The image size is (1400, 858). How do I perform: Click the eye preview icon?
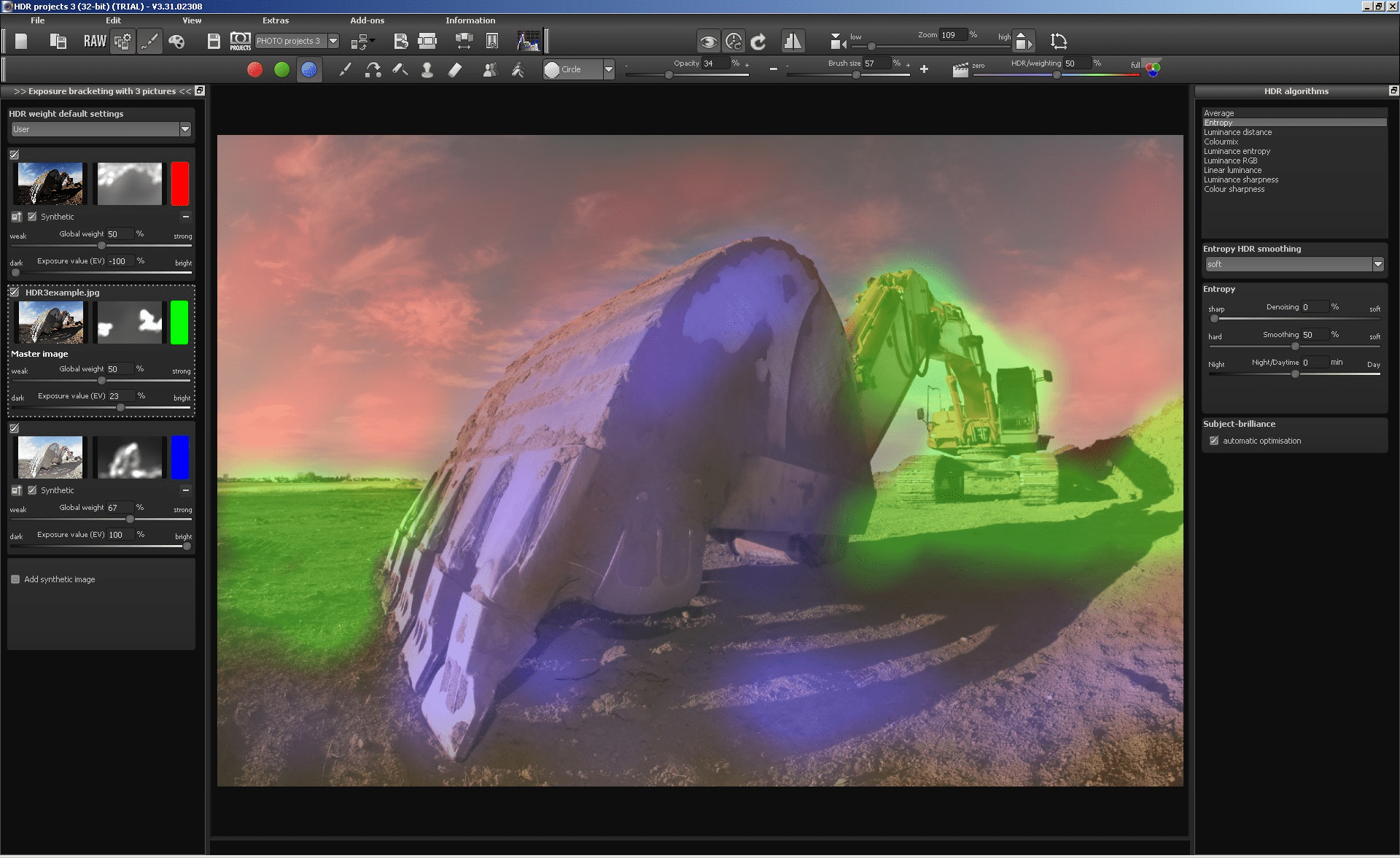[707, 42]
